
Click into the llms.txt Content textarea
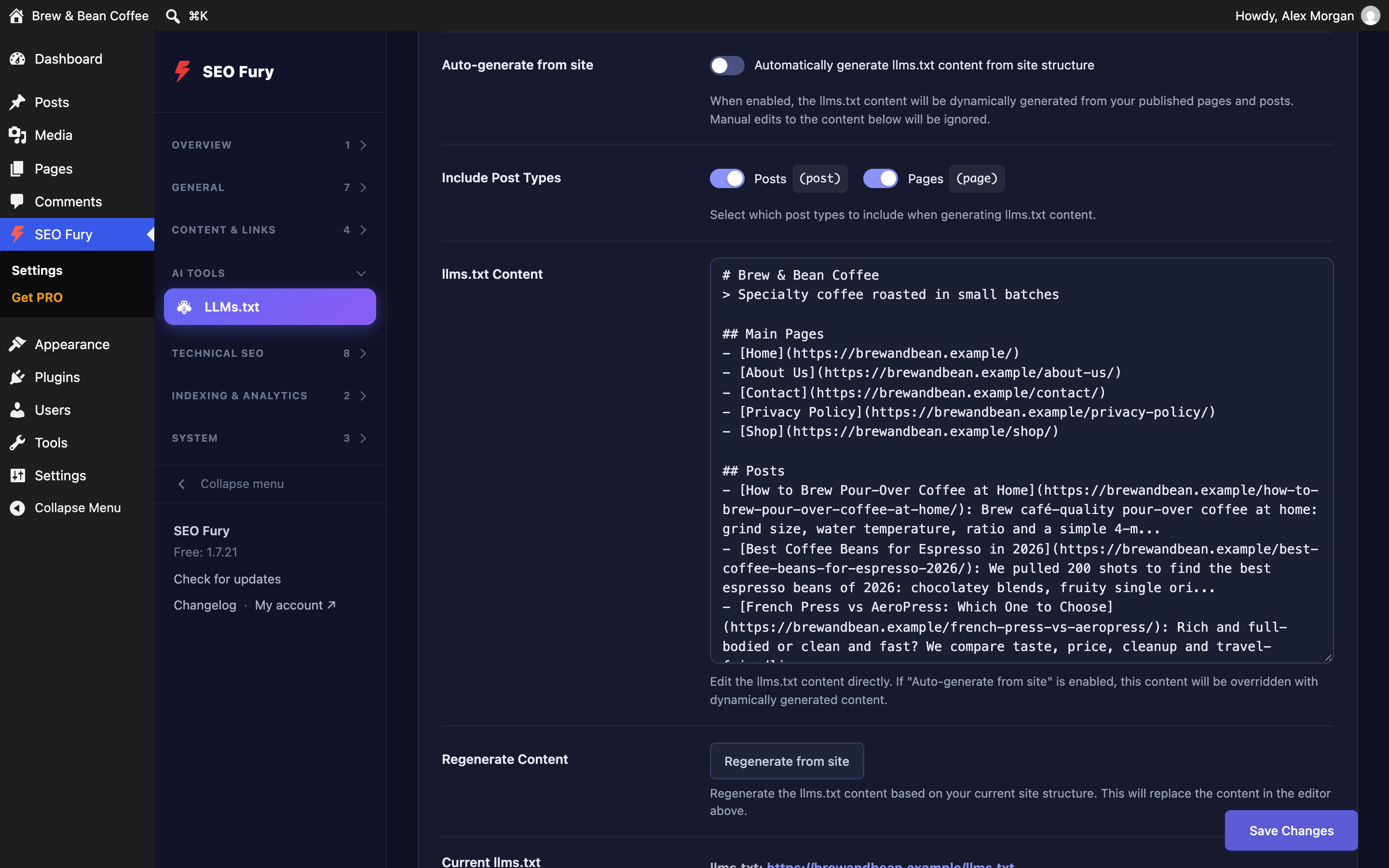(1021, 461)
